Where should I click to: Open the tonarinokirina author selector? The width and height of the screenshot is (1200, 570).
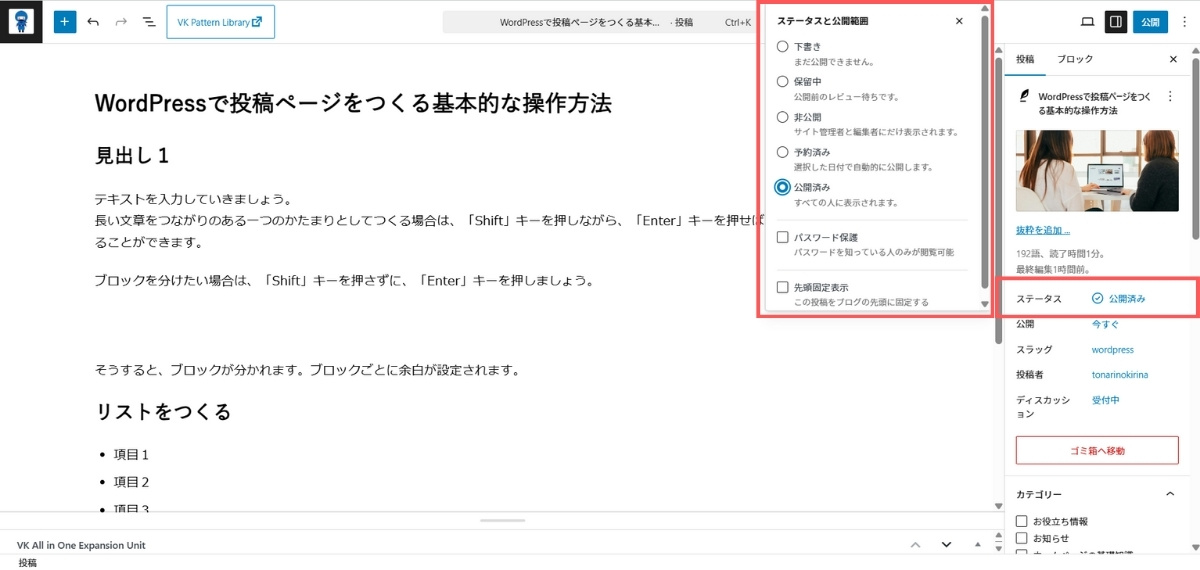[x=1119, y=375]
